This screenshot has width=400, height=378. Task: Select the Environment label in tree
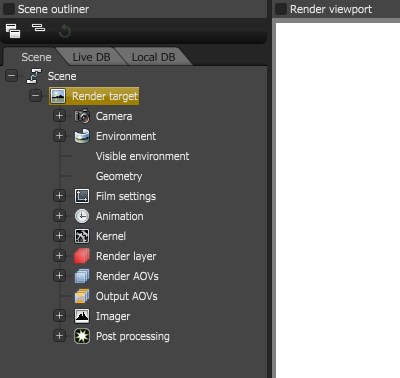click(126, 136)
